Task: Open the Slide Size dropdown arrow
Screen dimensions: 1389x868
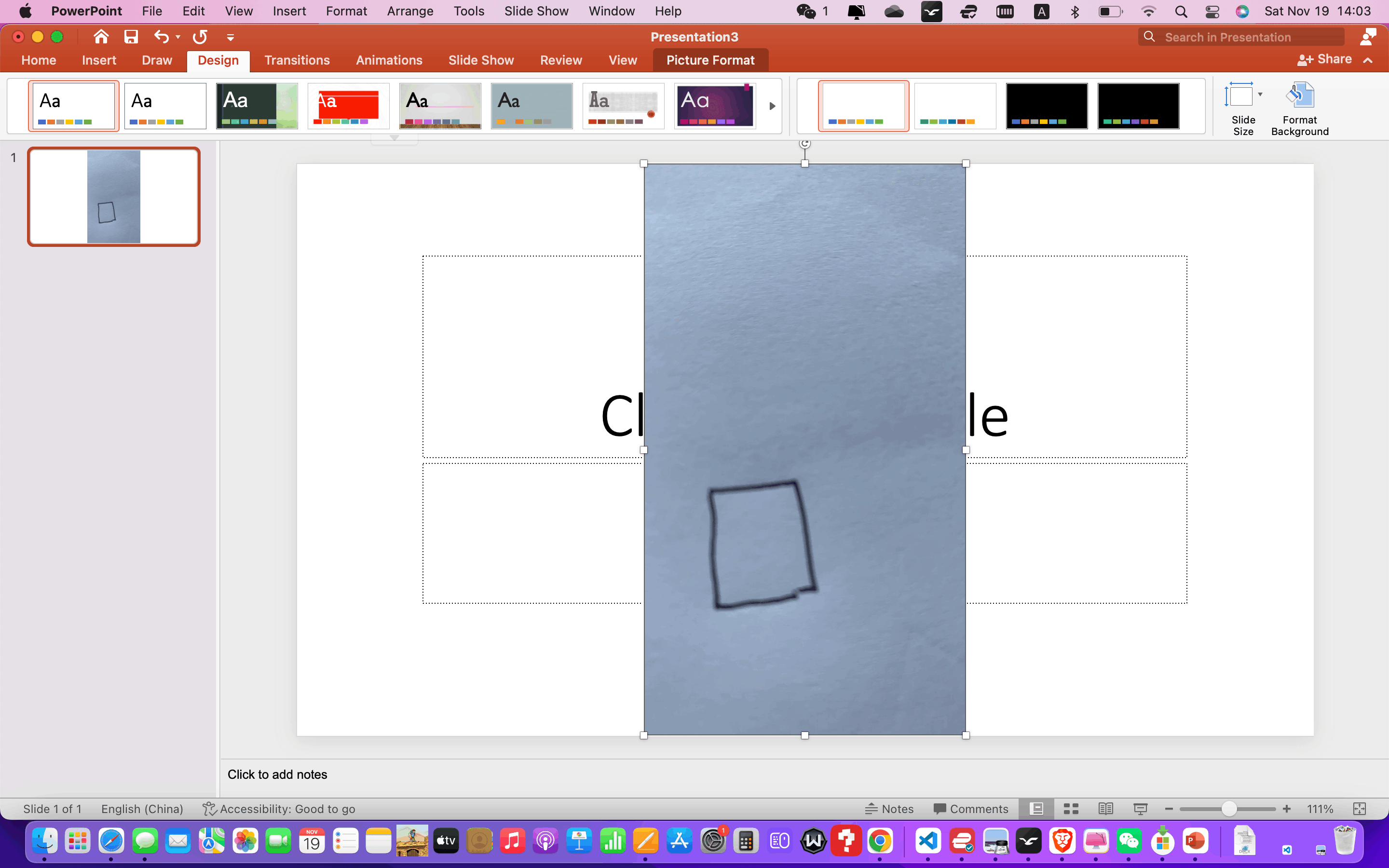Action: point(1260,94)
